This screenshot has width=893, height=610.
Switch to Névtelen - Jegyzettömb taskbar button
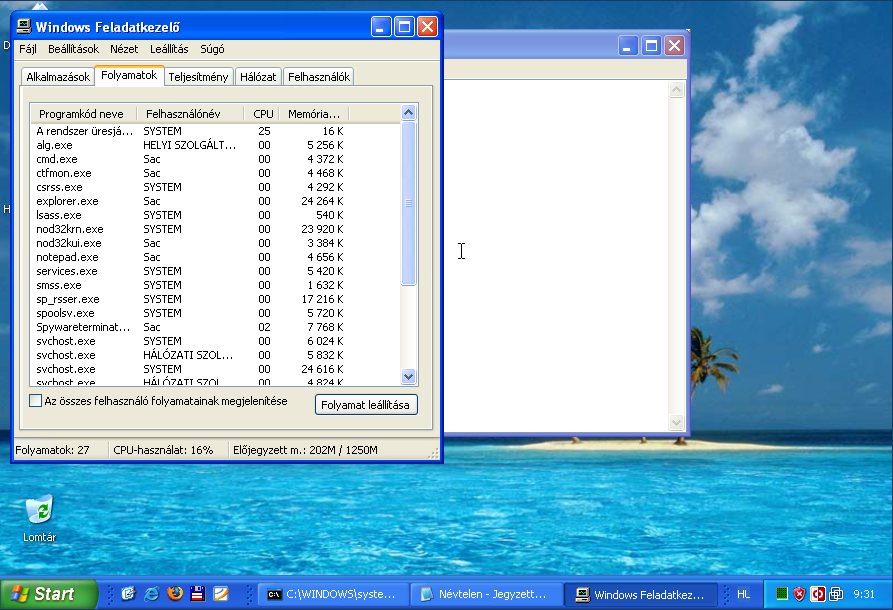pyautogui.click(x=486, y=595)
